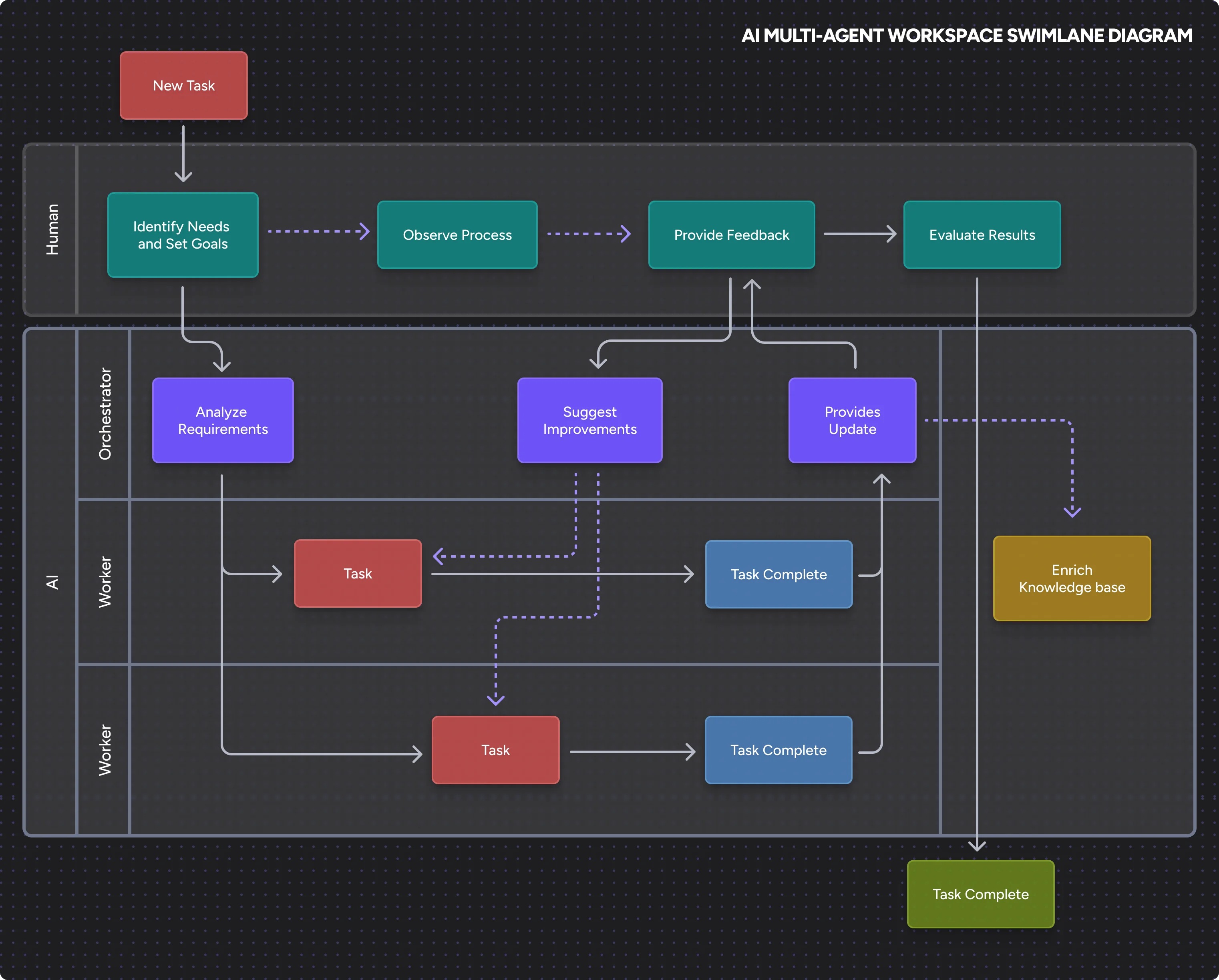Click the Provides Update node
The image size is (1219, 980).
[x=852, y=420]
